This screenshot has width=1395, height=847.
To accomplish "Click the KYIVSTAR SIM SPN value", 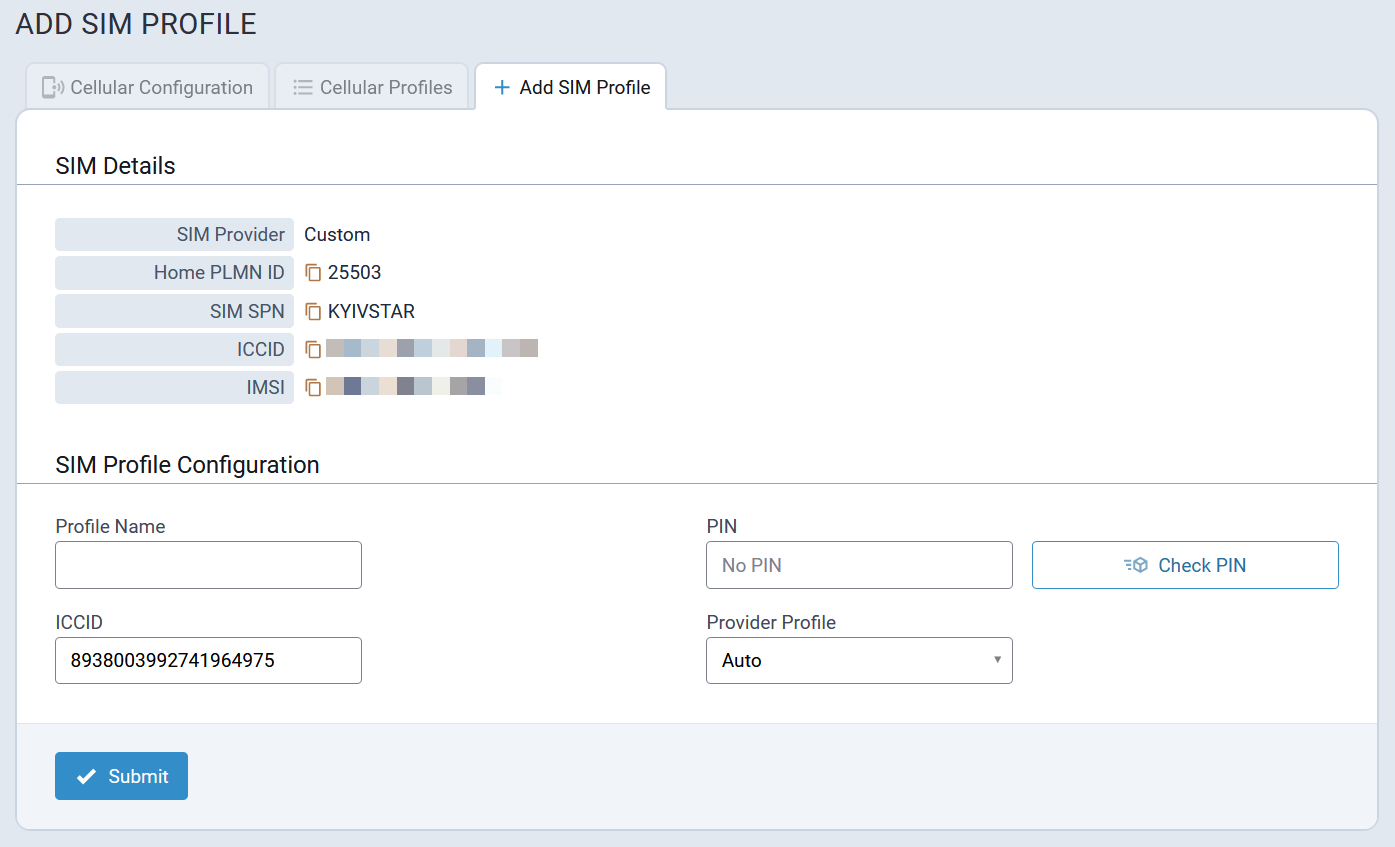I will coord(371,312).
